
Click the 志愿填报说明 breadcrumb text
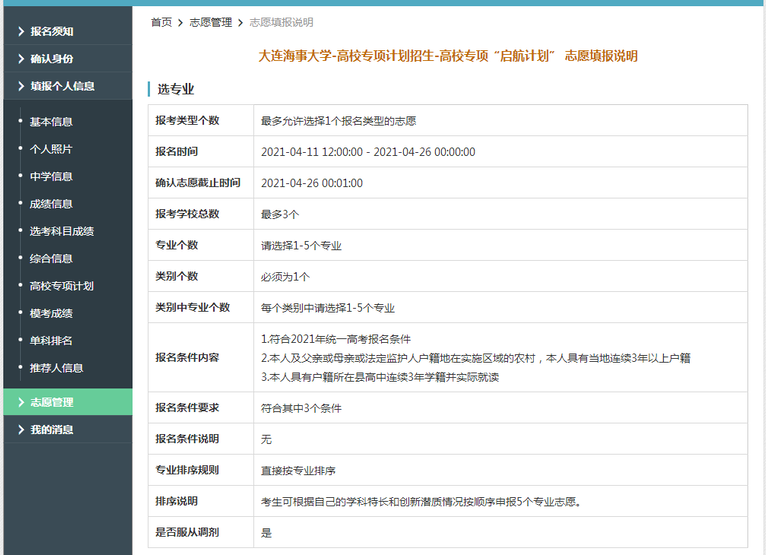[x=281, y=22]
